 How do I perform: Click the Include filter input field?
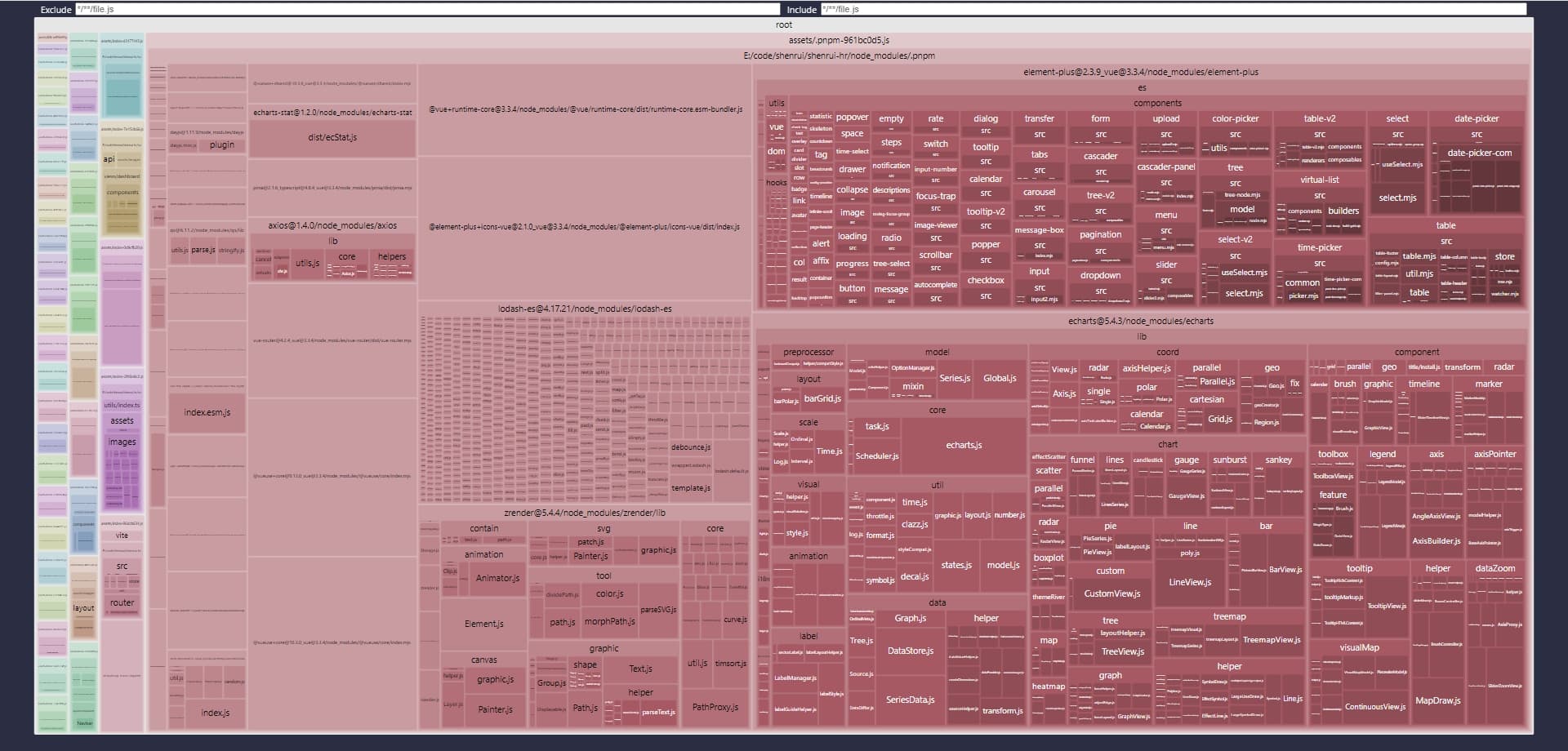point(1173,9)
